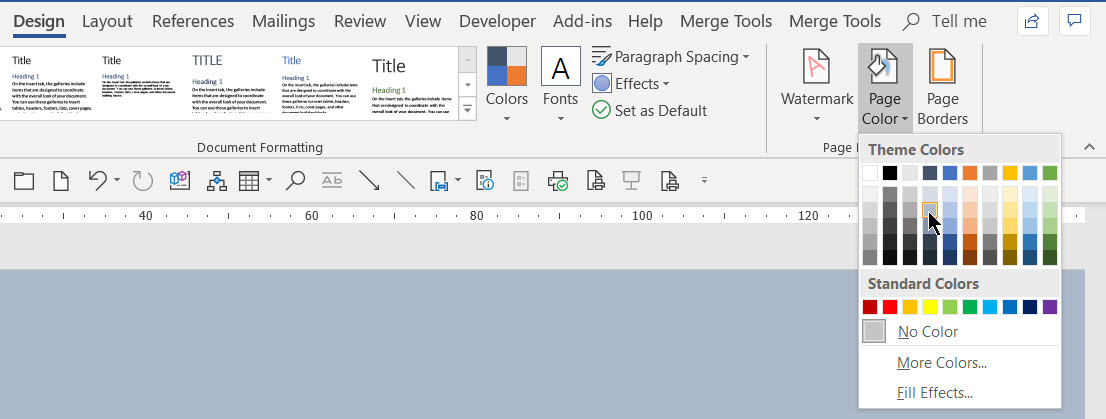Switch to the Layout tab
The width and height of the screenshot is (1106, 419).
click(x=109, y=22)
